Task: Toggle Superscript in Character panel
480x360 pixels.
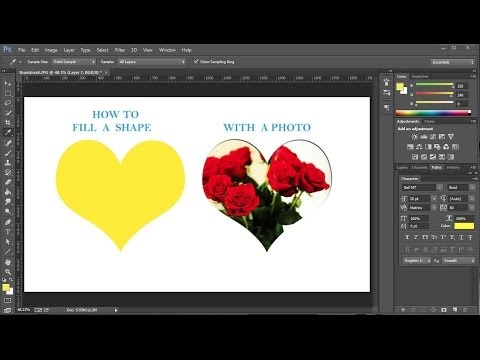Action: 443,237
